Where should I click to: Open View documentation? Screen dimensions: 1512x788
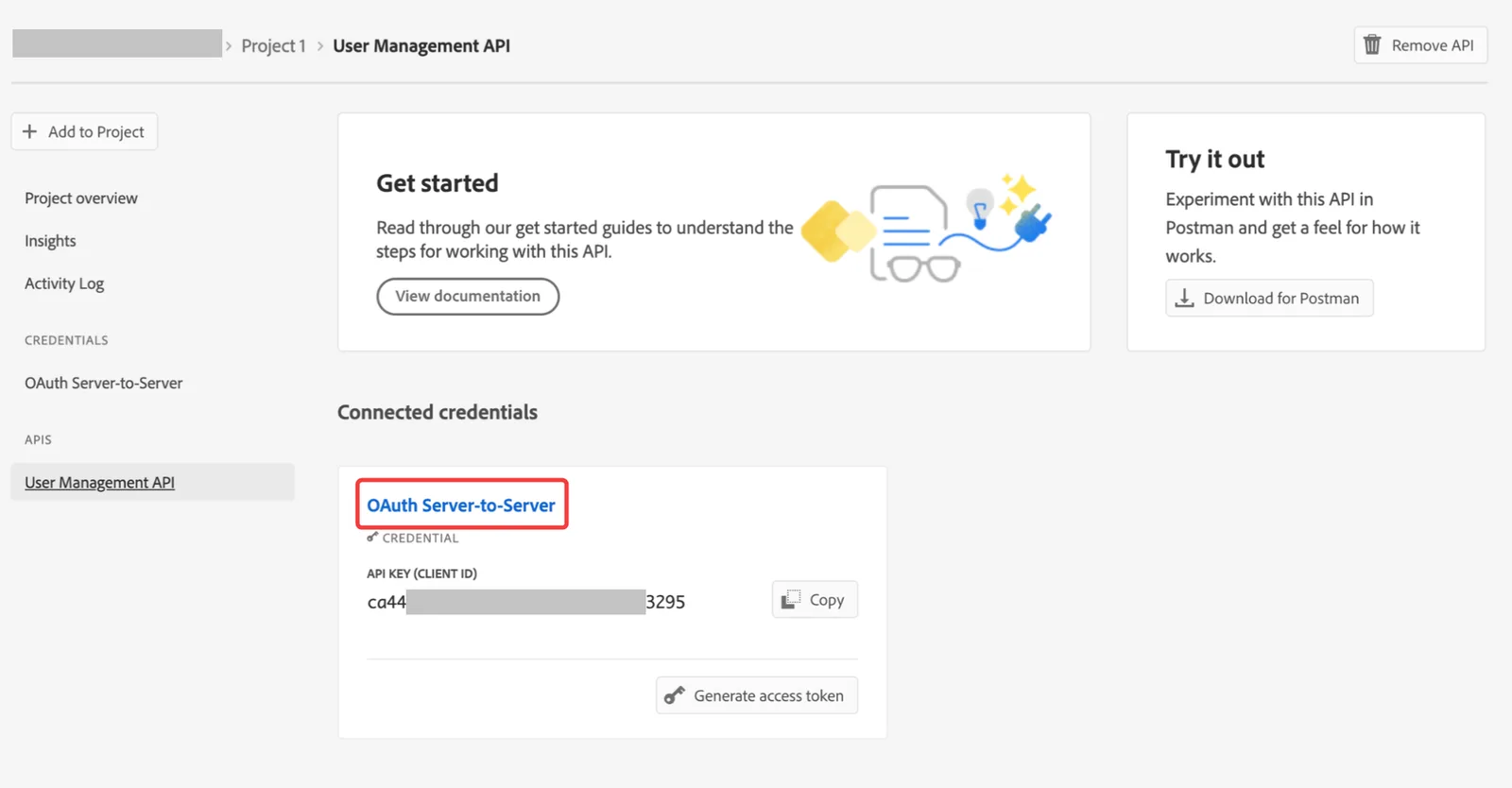click(468, 297)
